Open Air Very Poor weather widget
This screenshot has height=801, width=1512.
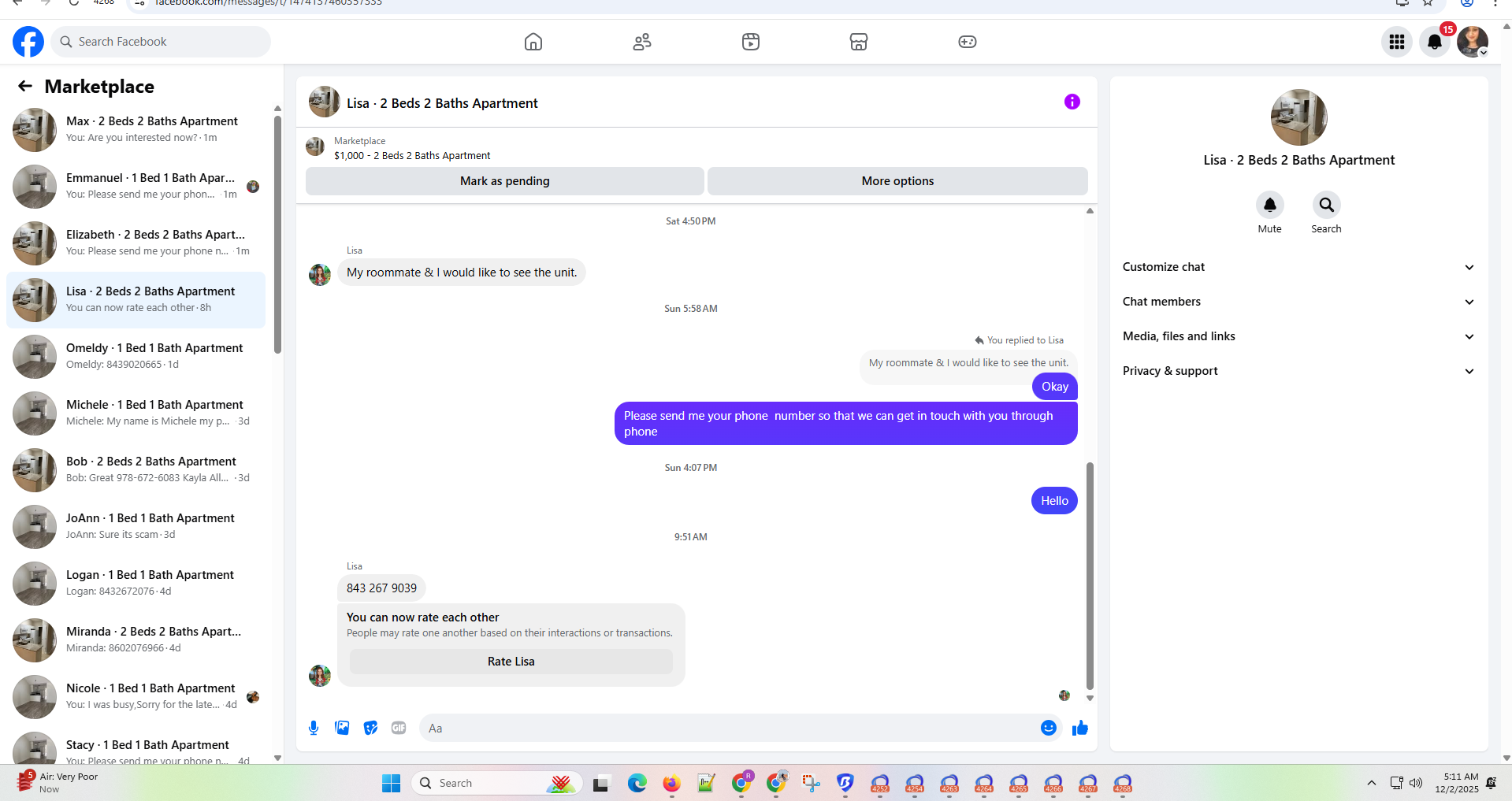click(59, 782)
